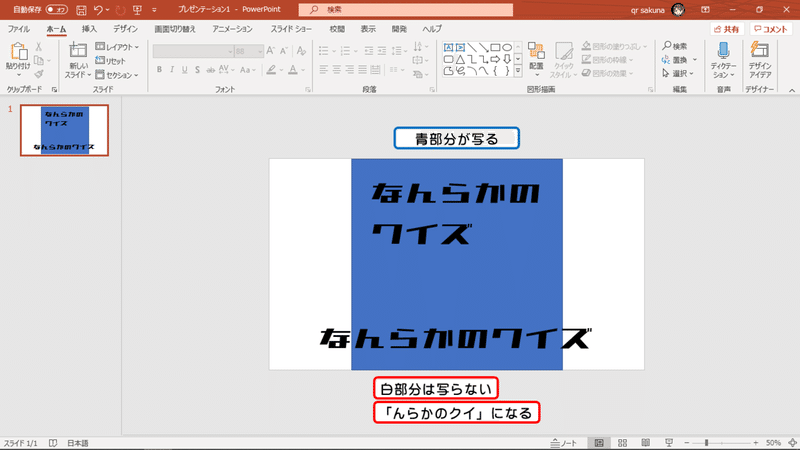The height and width of the screenshot is (450, 800).
Task: Open the Layout (レイアウト) dropdown
Action: click(x=117, y=47)
